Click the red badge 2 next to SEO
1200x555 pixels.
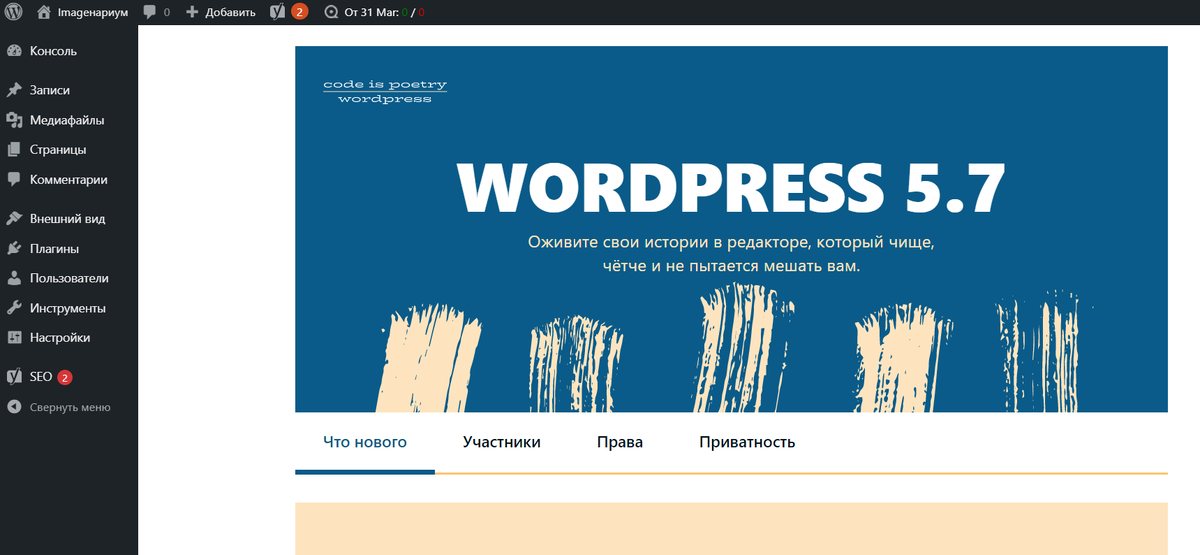click(65, 377)
